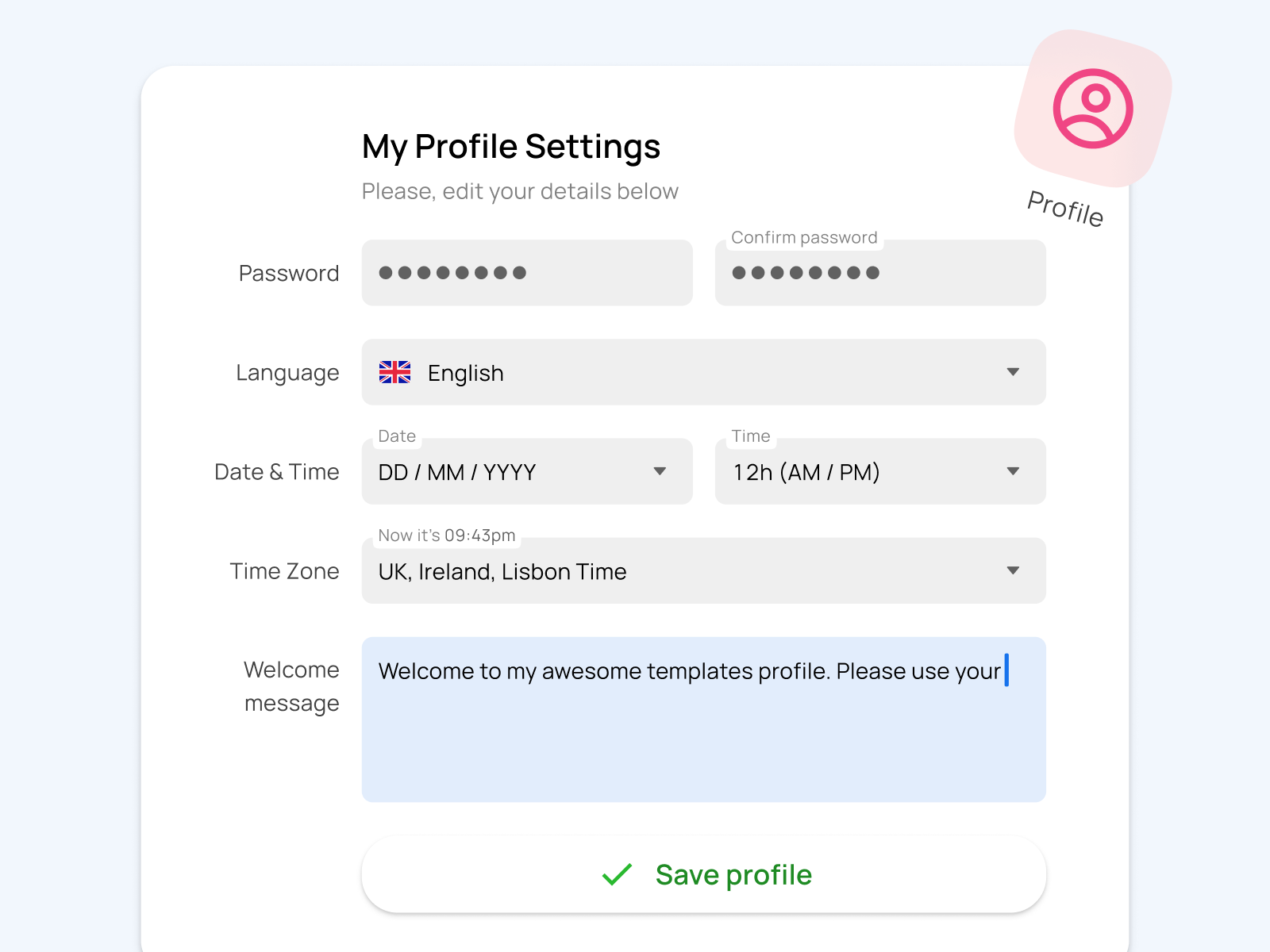The width and height of the screenshot is (1270, 952).
Task: Click the UK flag icon in Language field
Action: pyautogui.click(x=394, y=372)
